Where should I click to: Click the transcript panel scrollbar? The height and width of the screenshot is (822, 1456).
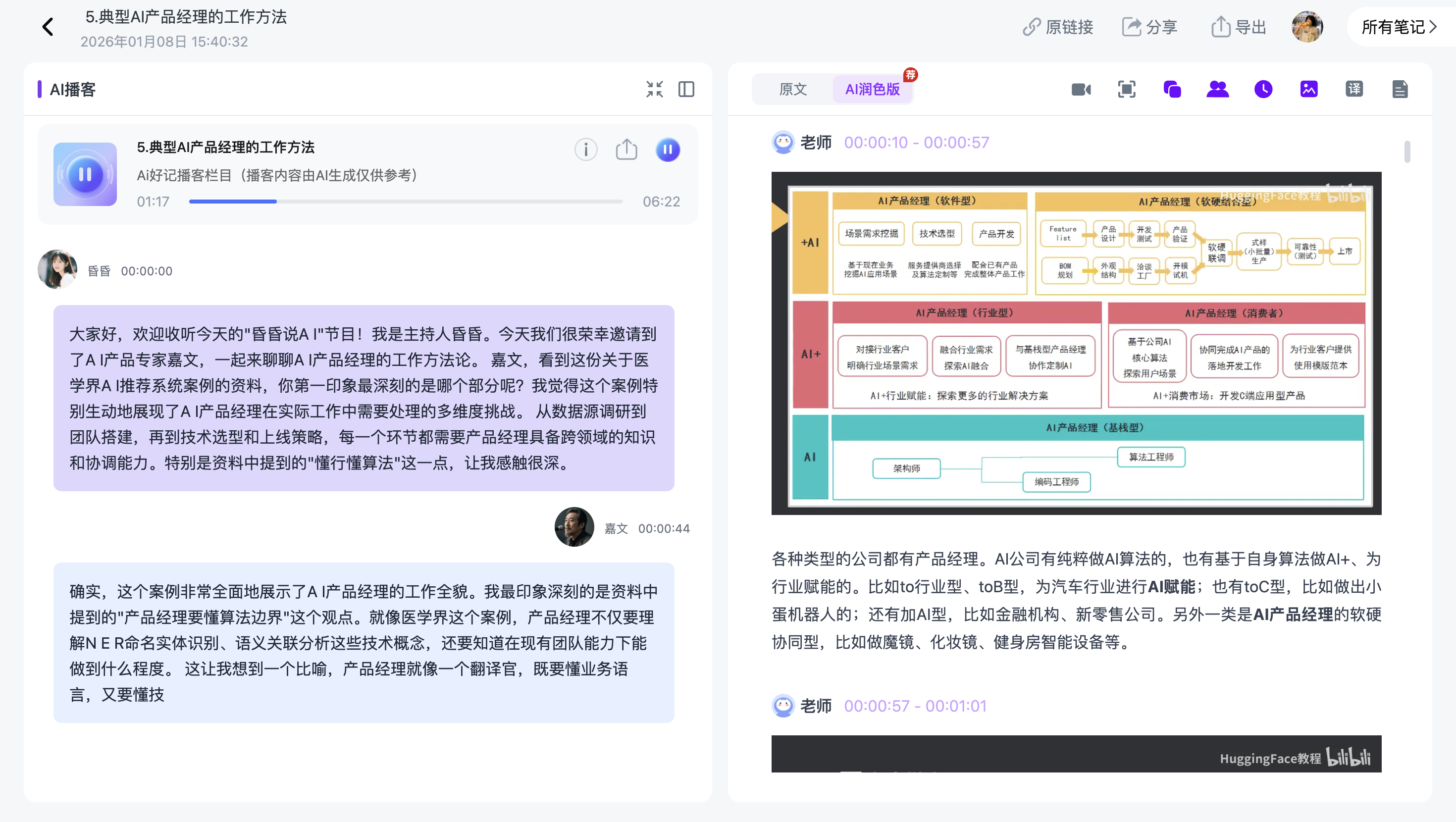point(1407,152)
